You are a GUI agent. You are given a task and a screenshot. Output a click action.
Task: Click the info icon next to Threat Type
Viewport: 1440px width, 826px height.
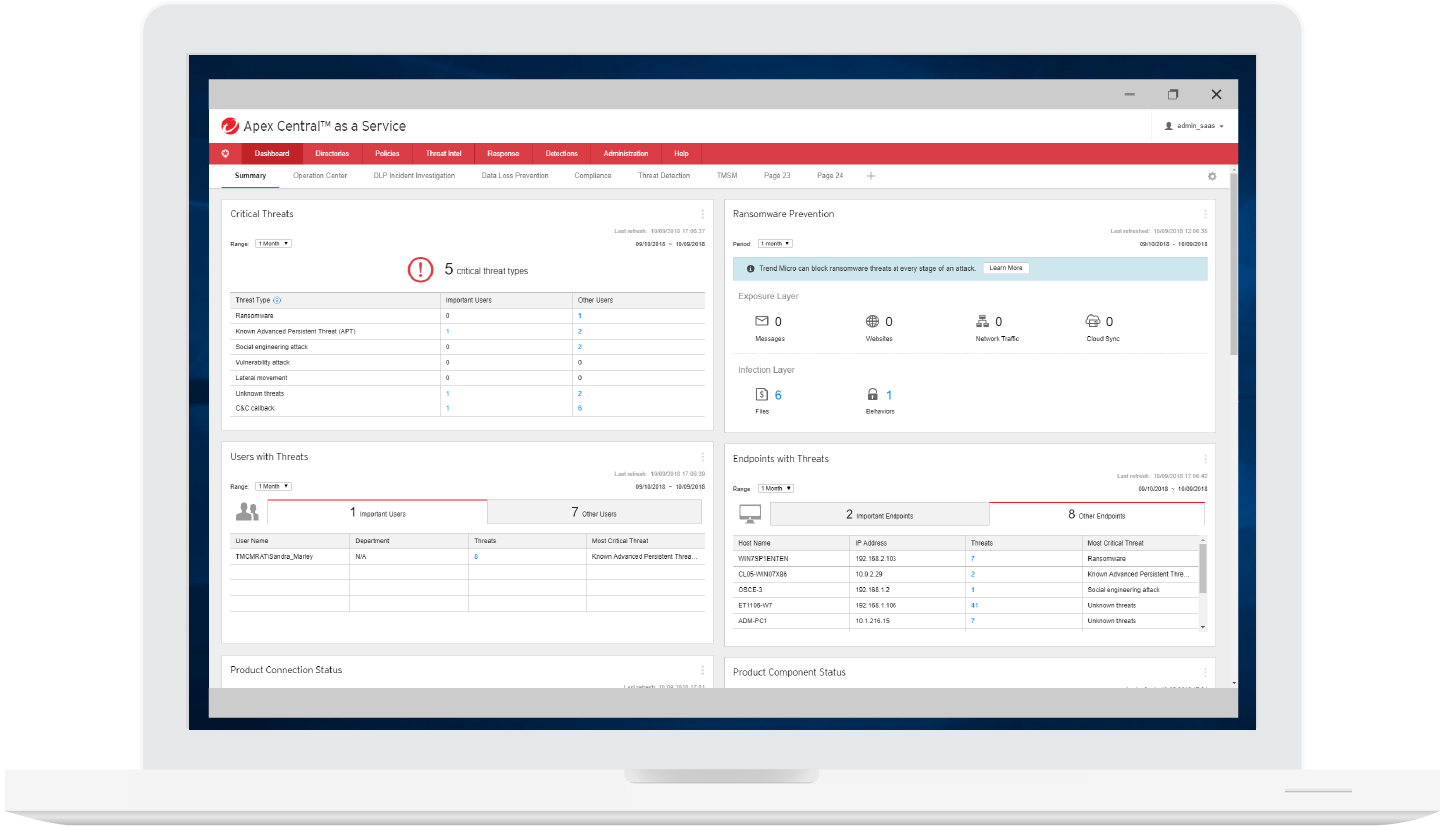[277, 300]
